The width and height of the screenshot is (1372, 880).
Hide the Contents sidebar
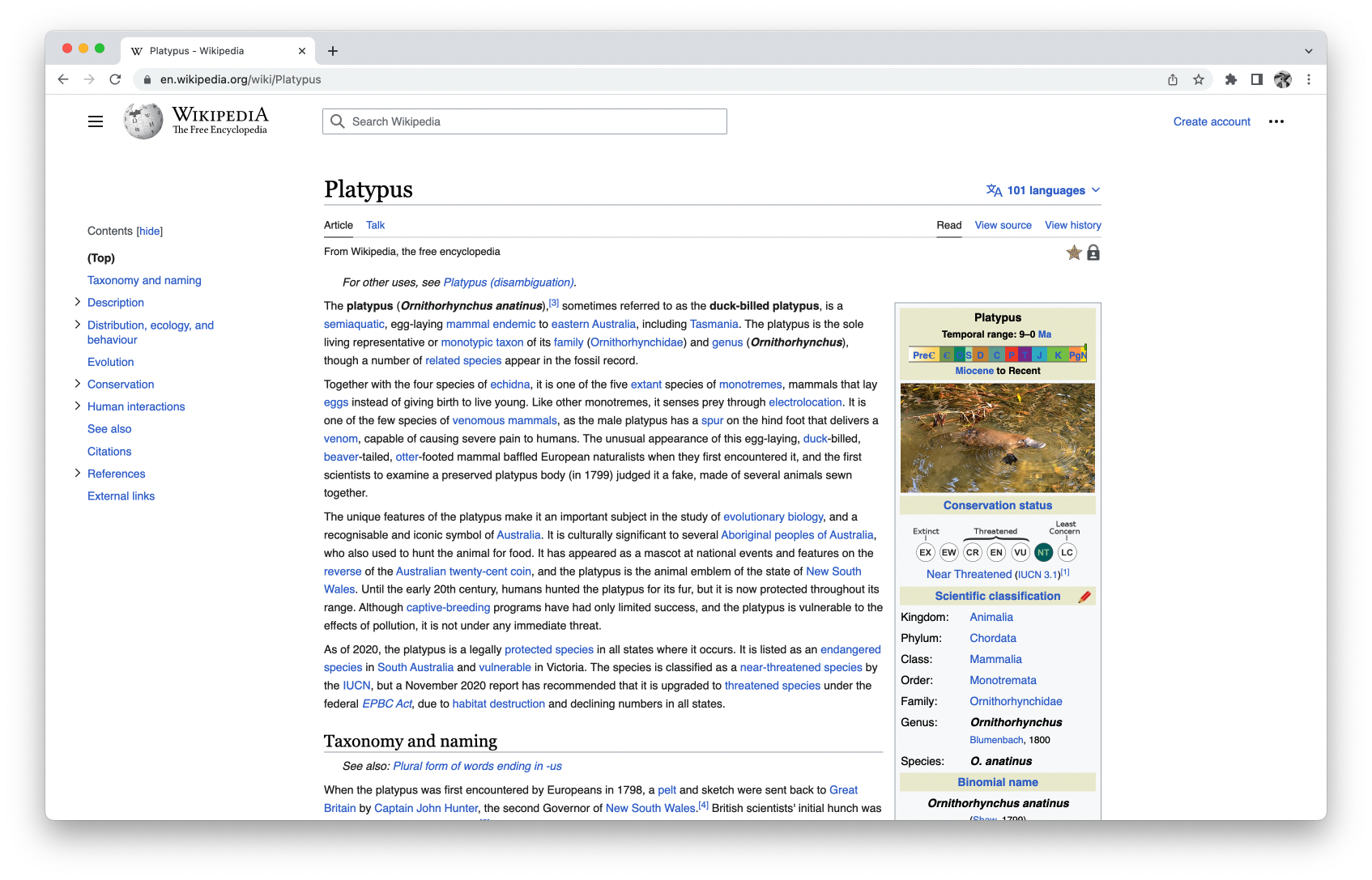(150, 231)
